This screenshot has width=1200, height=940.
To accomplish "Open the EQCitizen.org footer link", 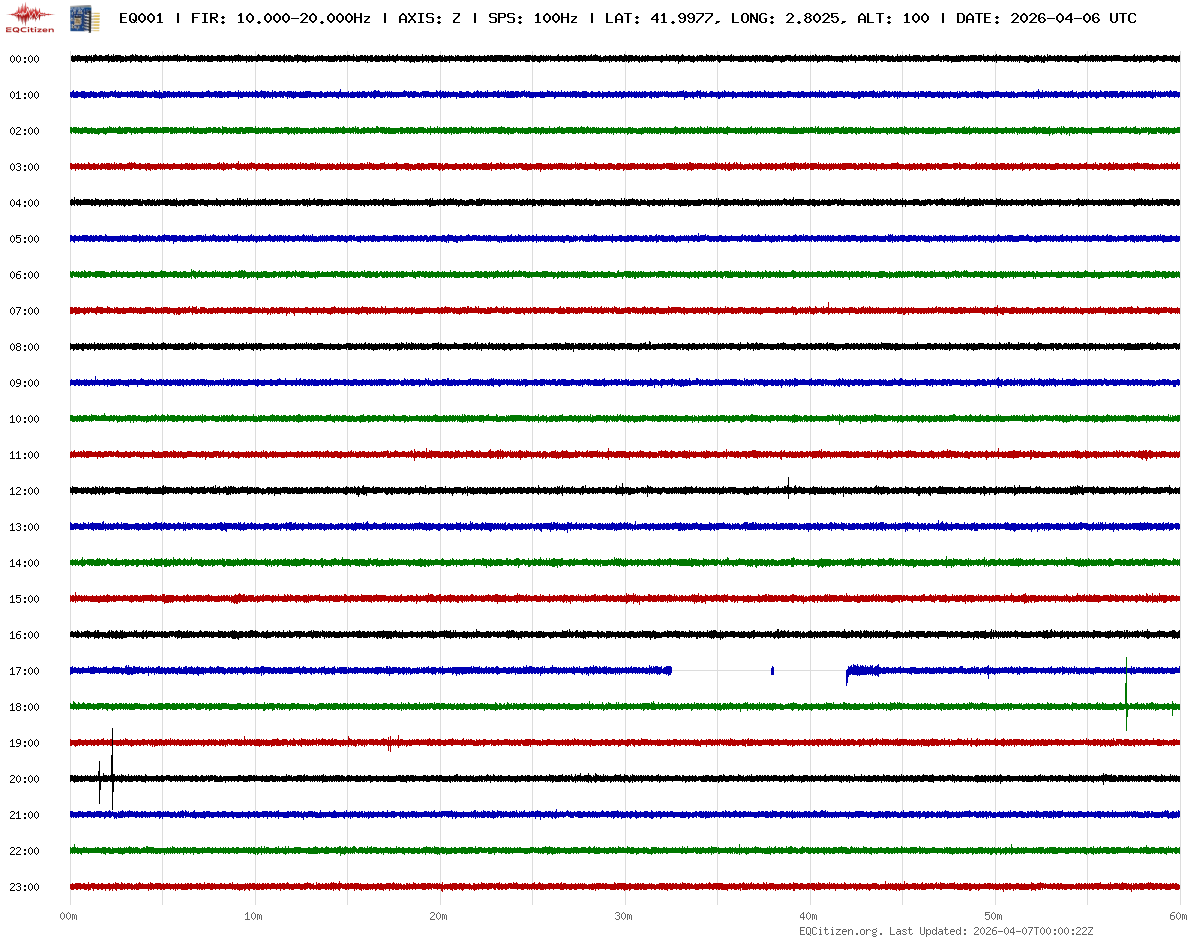I will pyautogui.click(x=840, y=931).
